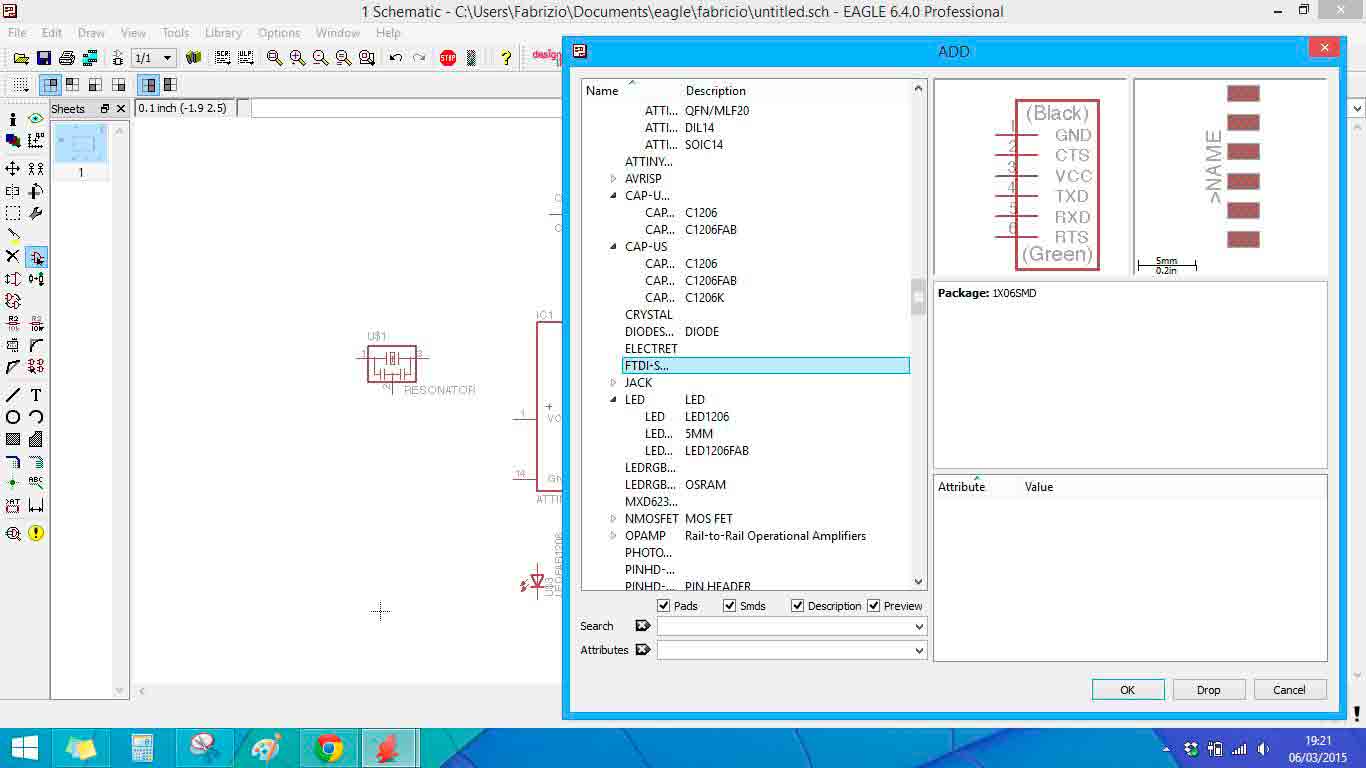1366x768 pixels.
Task: Click the yellow Help question mark icon
Action: pos(506,58)
